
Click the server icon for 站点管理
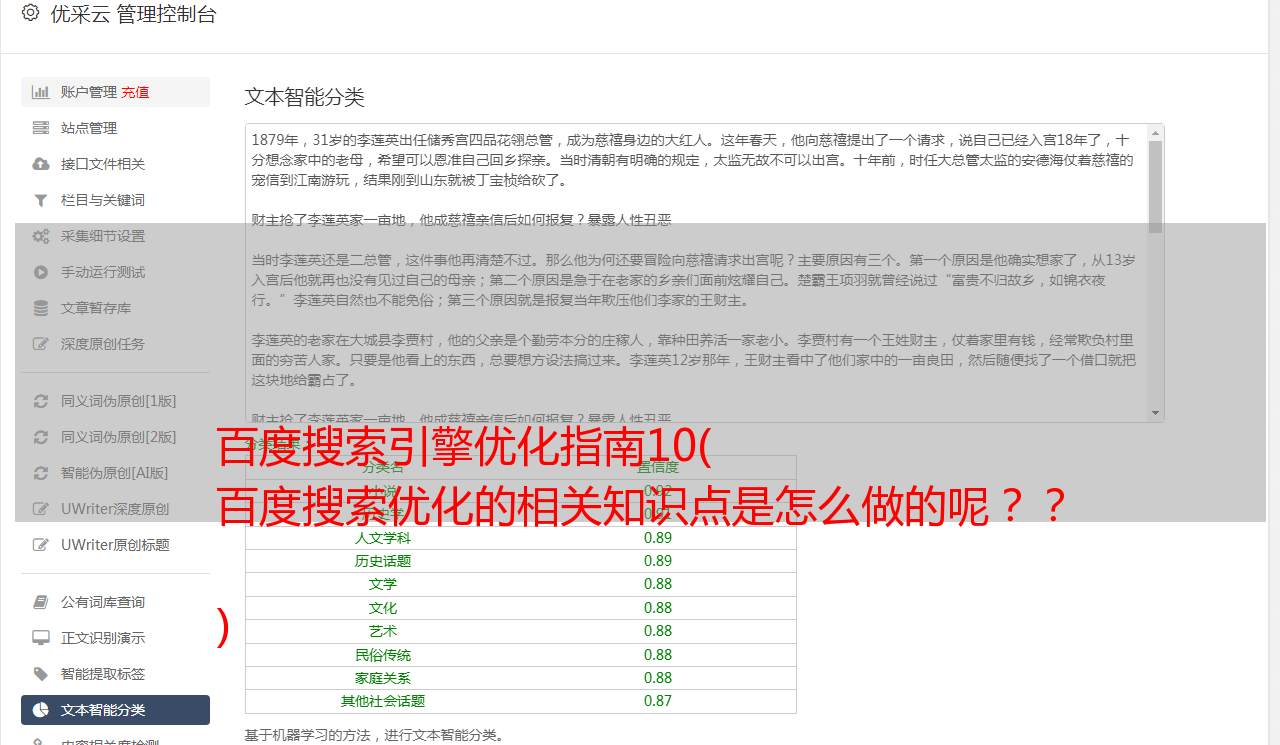point(41,128)
